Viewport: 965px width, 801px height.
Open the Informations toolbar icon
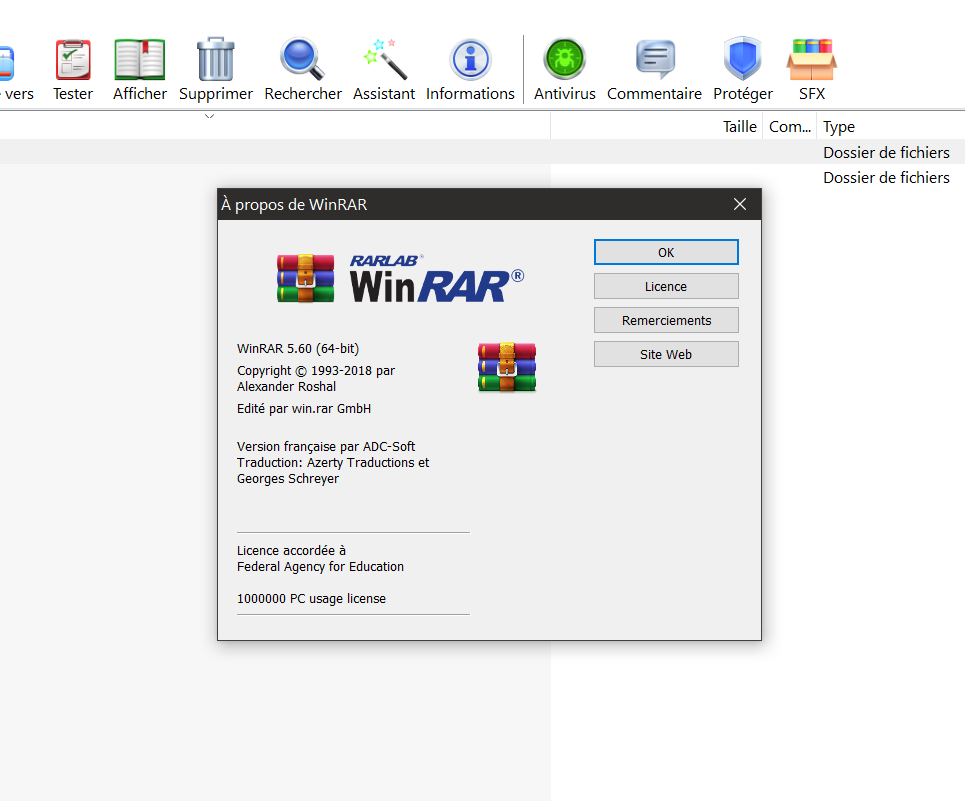(470, 61)
